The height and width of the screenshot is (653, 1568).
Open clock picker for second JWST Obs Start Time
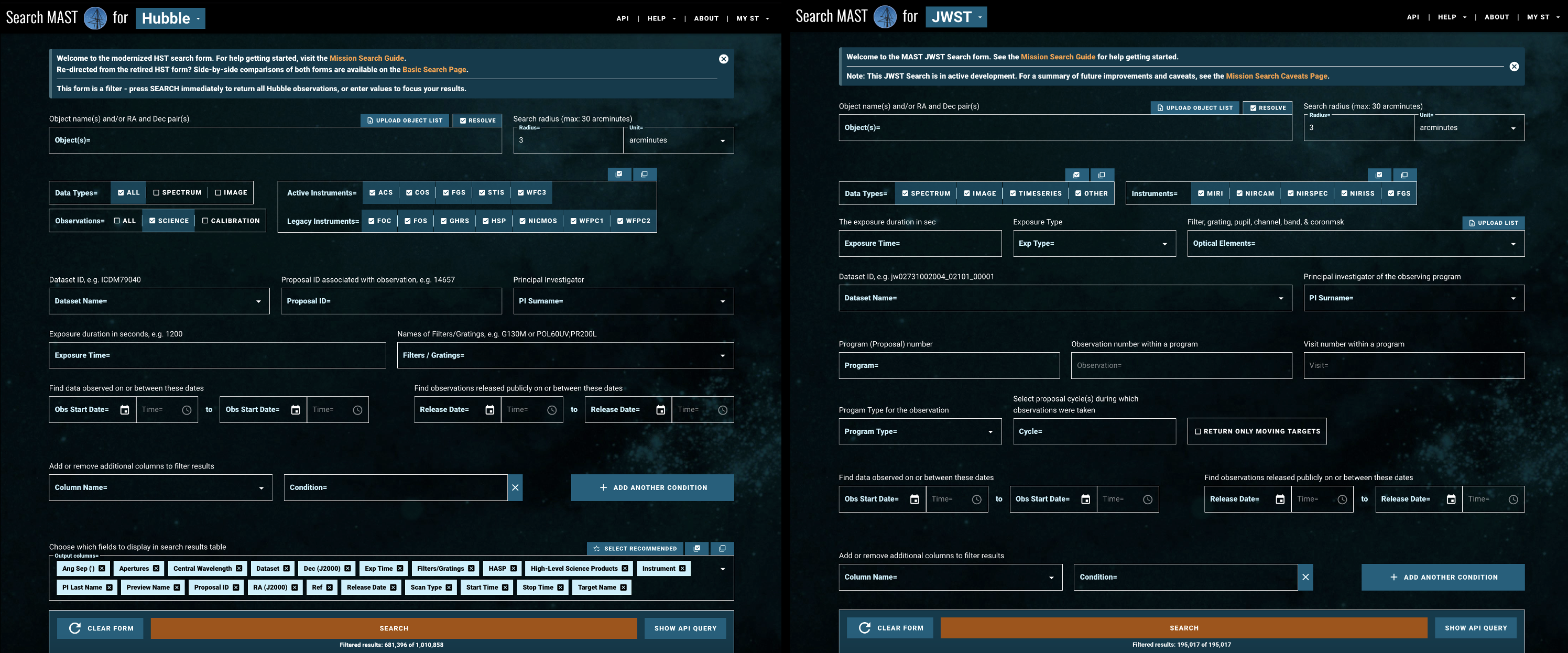[1147, 499]
